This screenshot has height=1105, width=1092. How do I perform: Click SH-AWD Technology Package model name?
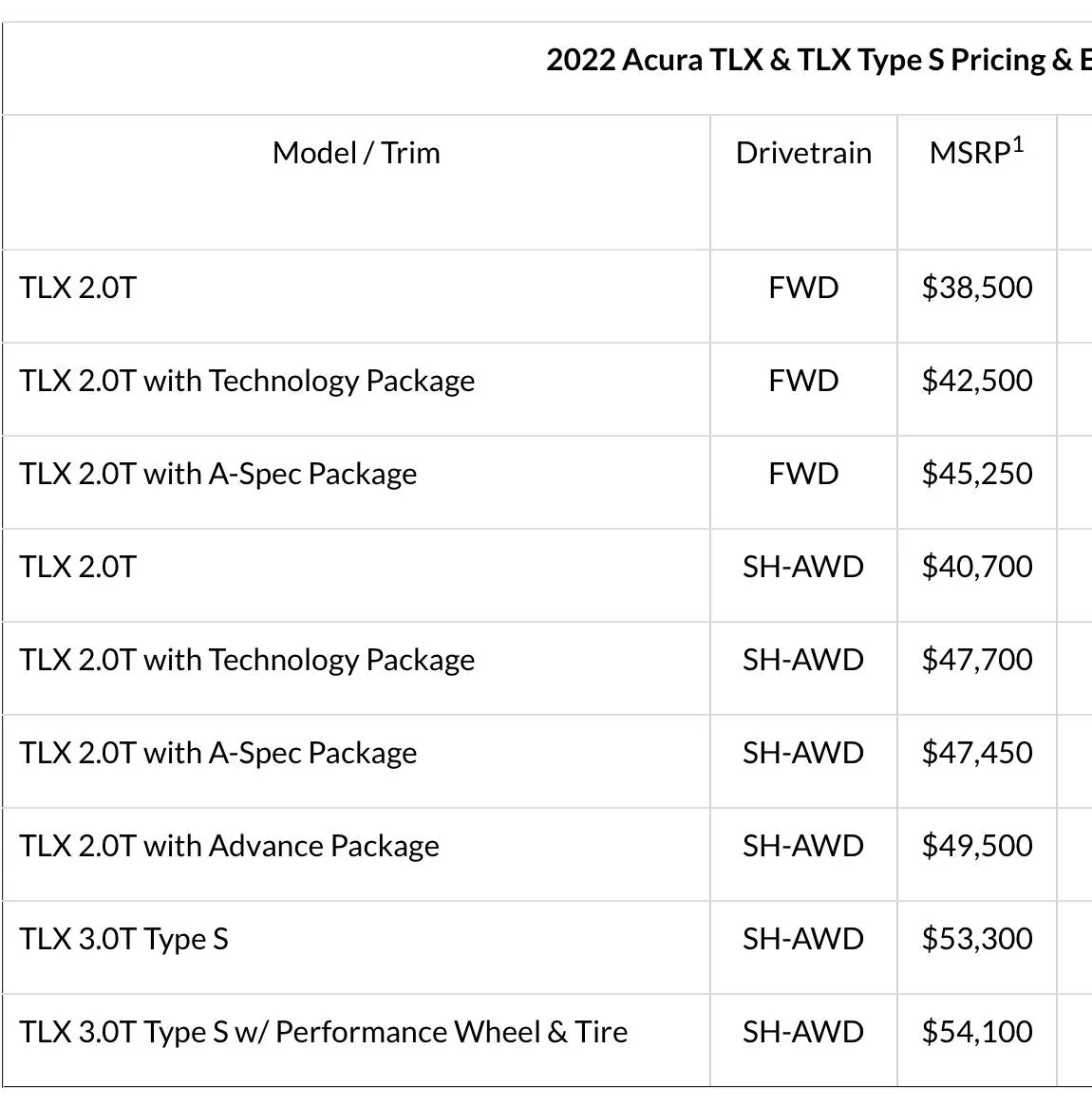coord(247,660)
